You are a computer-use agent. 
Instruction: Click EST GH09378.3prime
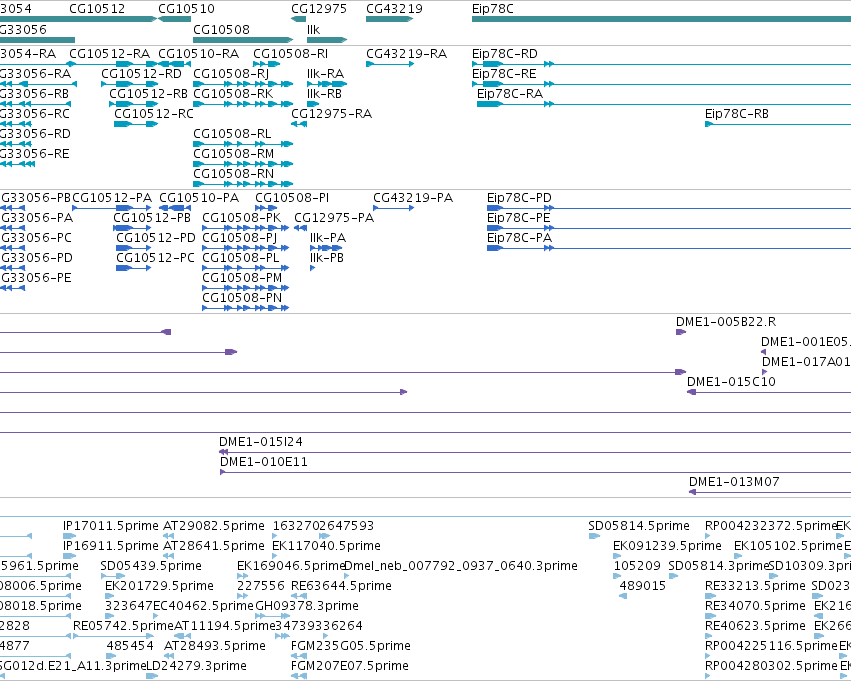307,607
